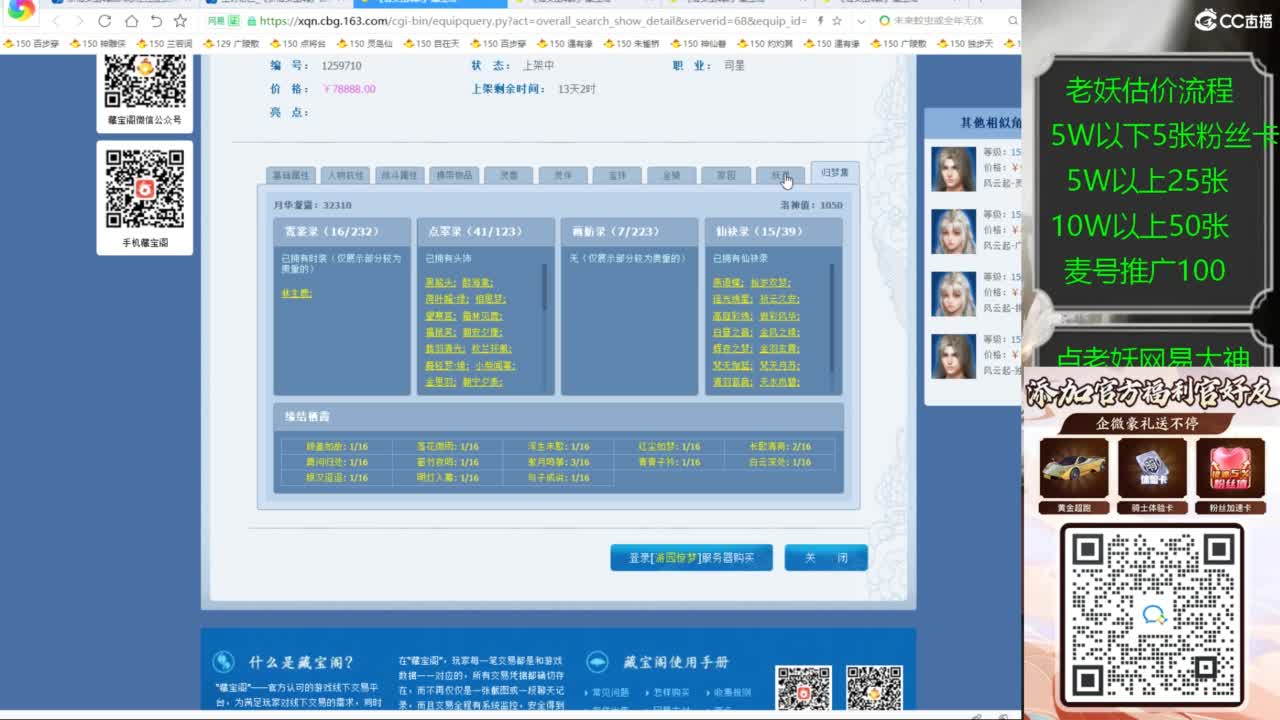Click the 登录[游园惊梦]服务器购买 button

(691, 558)
